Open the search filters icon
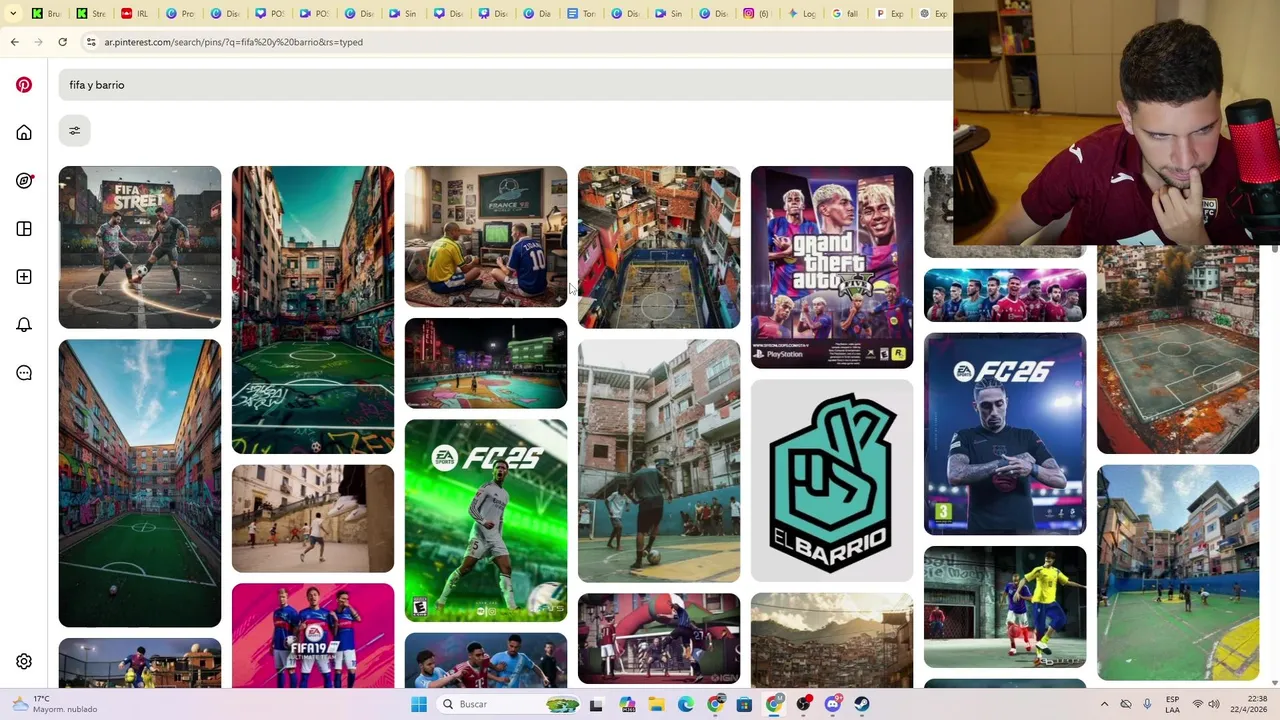 tap(74, 131)
